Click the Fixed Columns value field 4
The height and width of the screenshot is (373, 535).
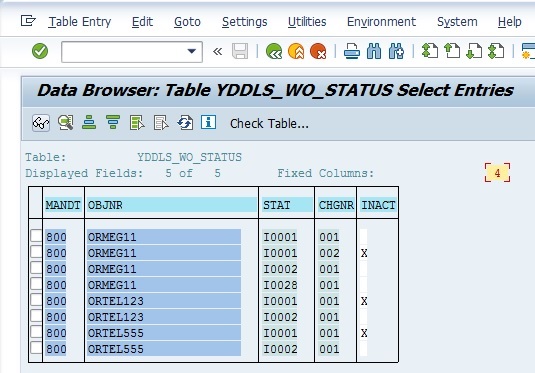(497, 173)
